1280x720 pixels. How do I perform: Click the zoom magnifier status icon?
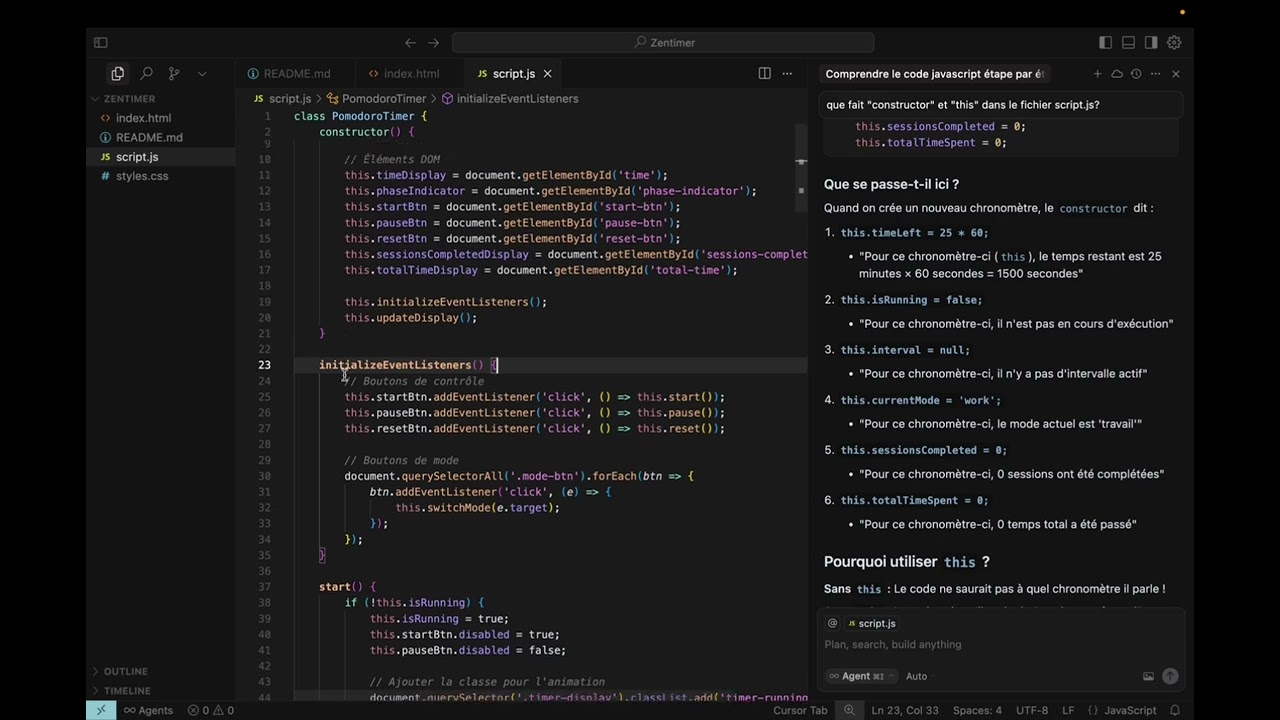coord(849,710)
